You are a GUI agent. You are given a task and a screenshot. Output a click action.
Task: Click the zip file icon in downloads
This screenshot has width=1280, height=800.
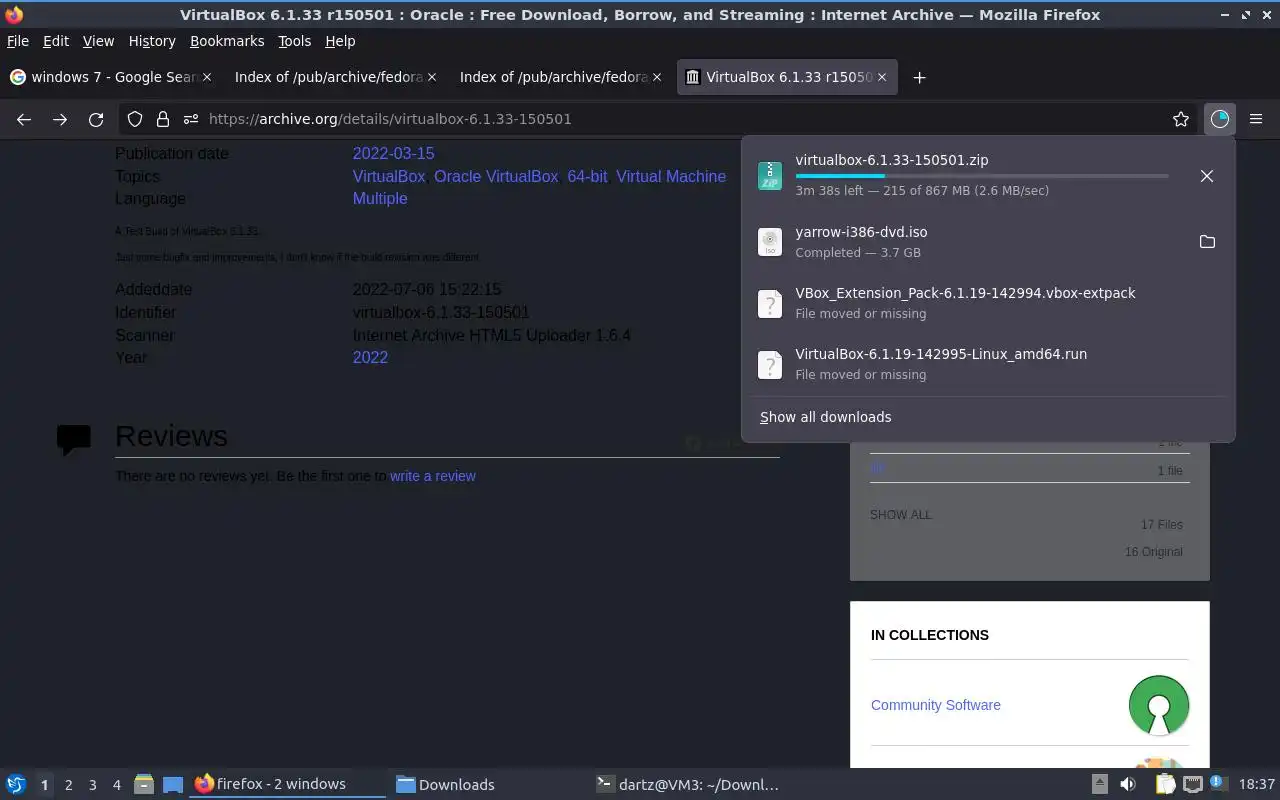[x=769, y=176]
